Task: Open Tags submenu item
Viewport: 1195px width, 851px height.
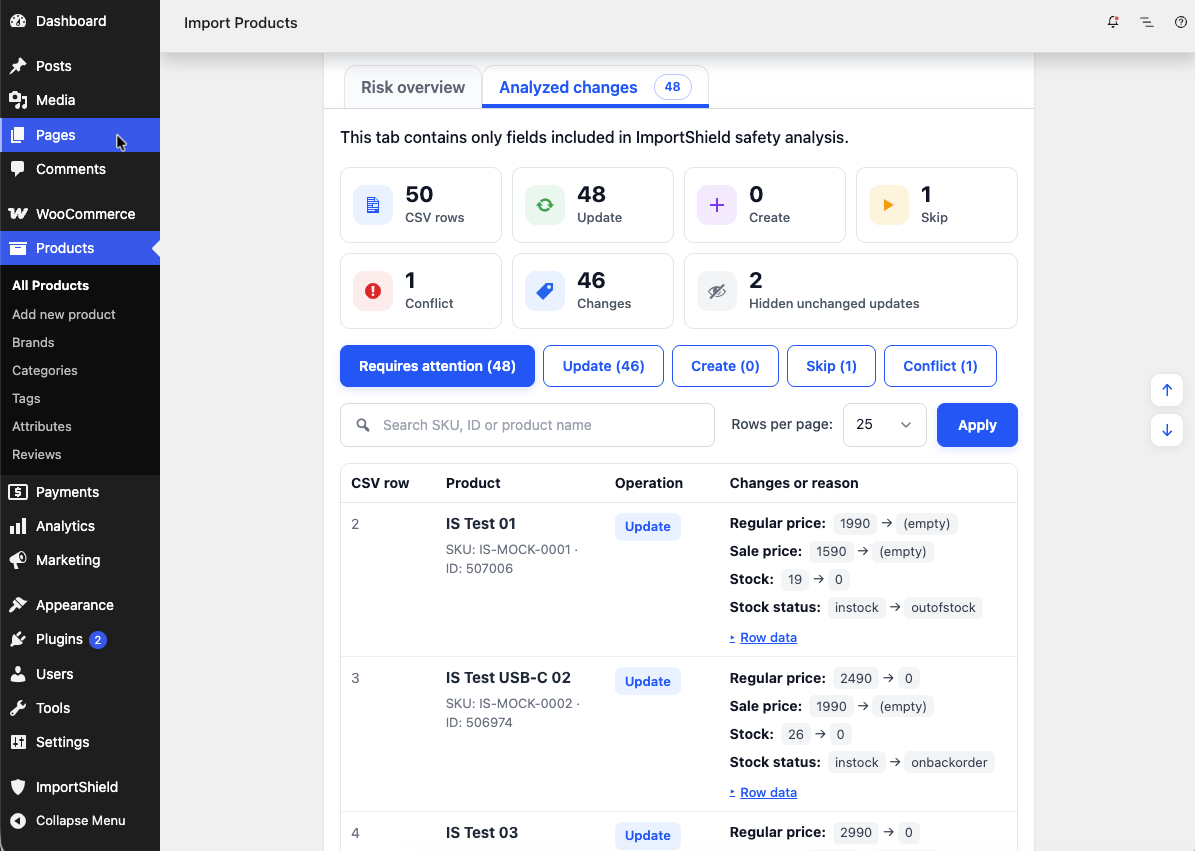Action: 26,398
